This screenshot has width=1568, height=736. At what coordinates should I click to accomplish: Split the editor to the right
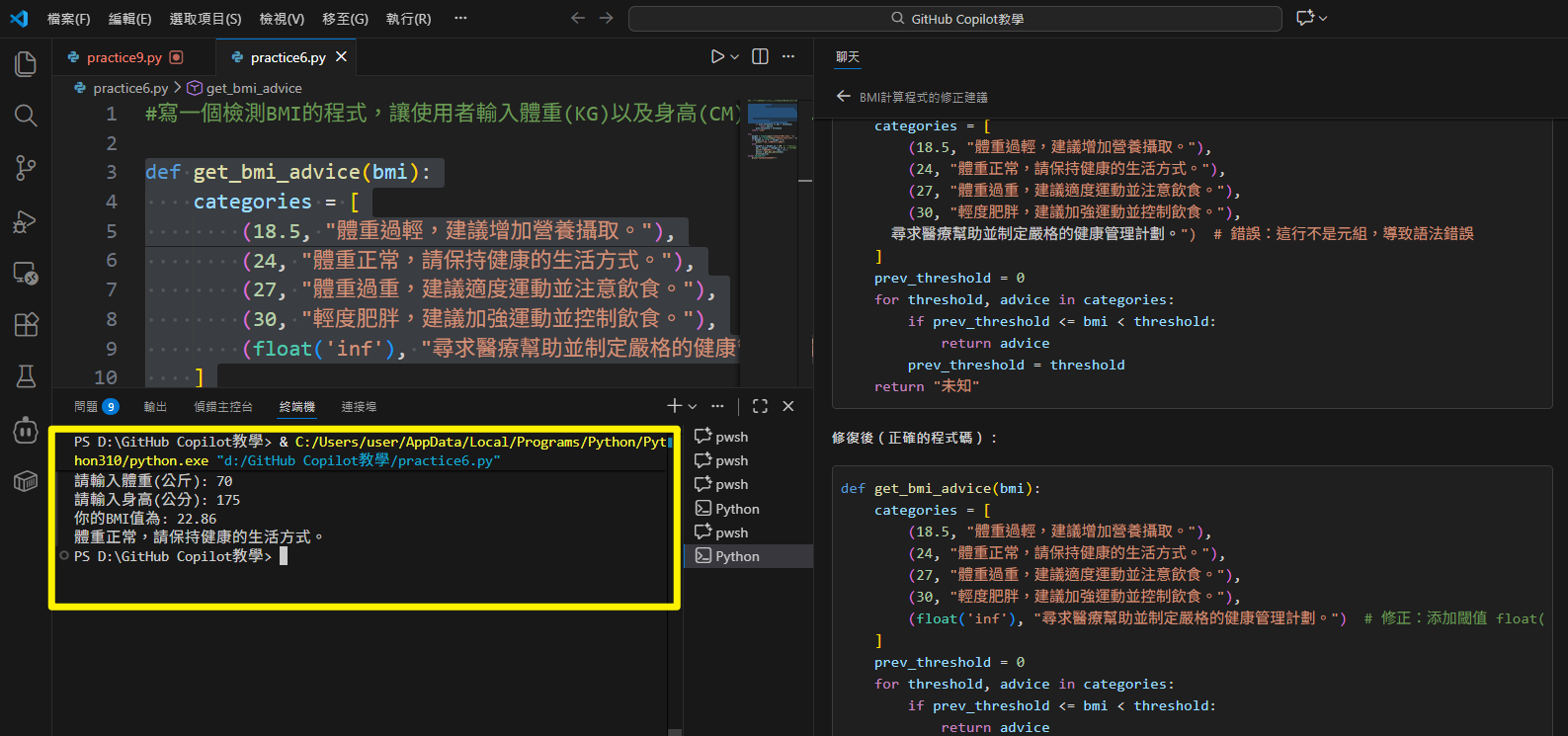[760, 57]
